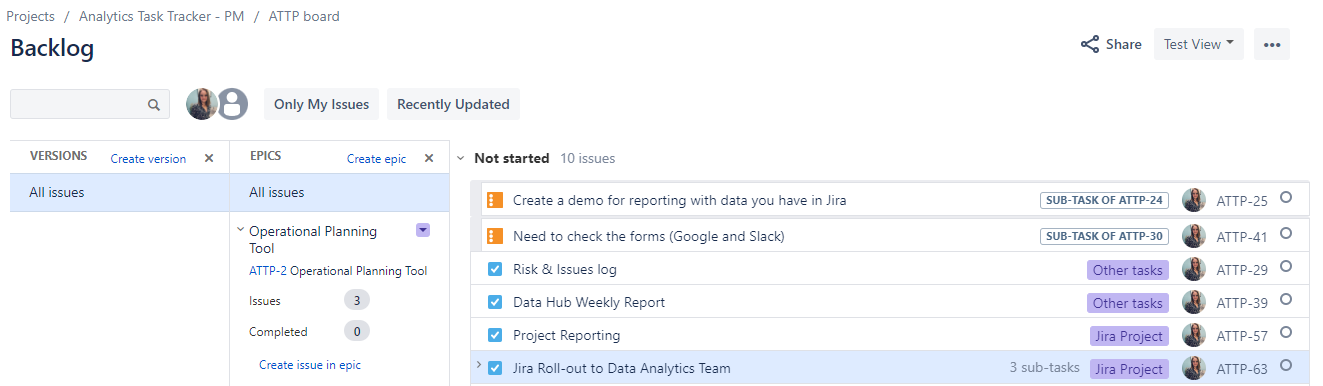Click task type icon for Risk & Issues log

[x=494, y=269]
